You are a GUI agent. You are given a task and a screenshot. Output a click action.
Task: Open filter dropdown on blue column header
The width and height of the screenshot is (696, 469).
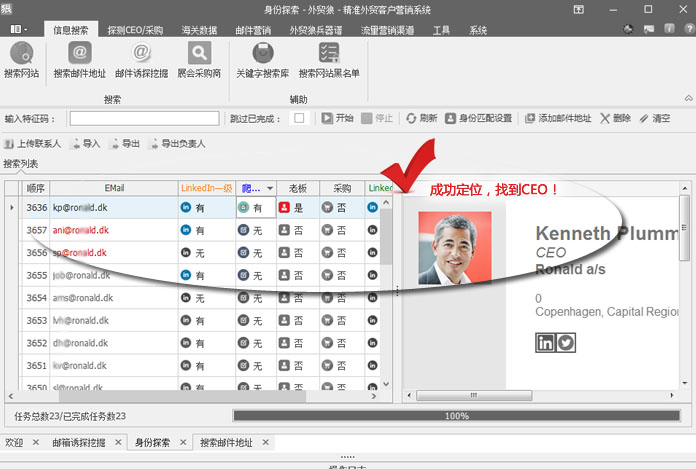pos(269,188)
